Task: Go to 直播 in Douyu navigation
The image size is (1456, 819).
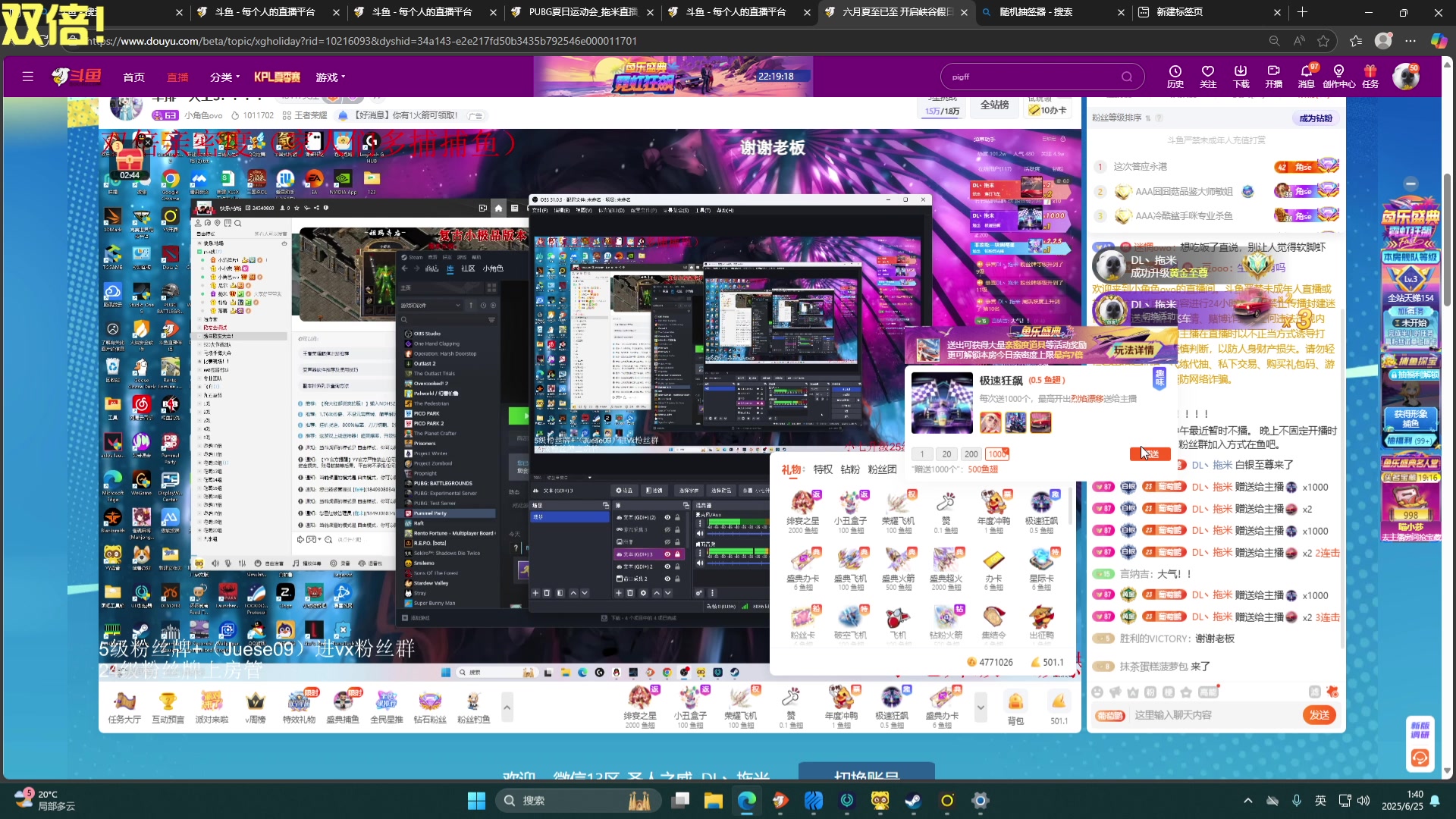Action: pyautogui.click(x=177, y=77)
